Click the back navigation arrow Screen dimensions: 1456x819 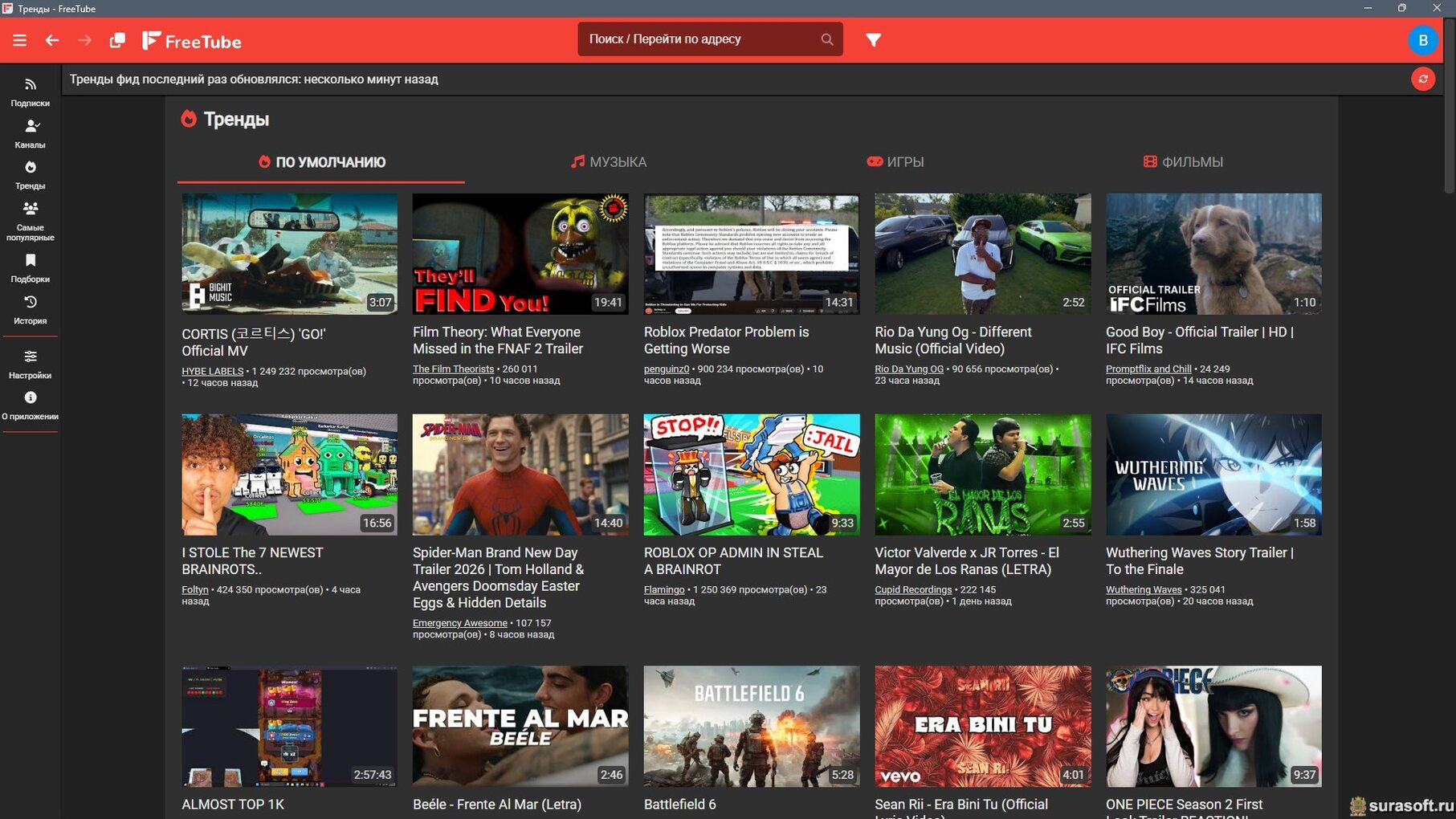click(x=52, y=40)
